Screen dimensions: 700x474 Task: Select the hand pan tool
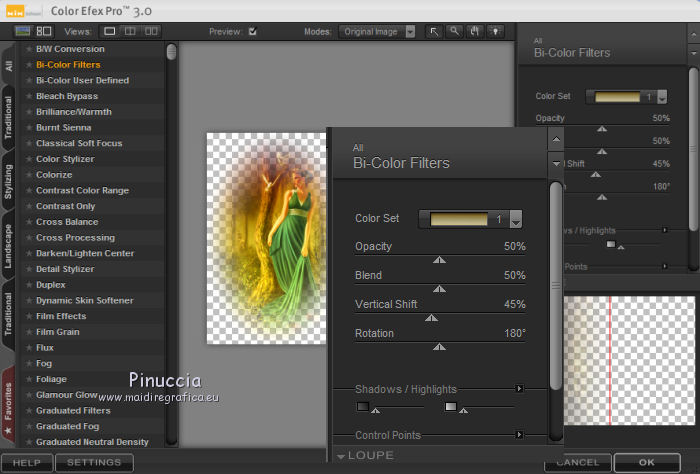pos(474,31)
